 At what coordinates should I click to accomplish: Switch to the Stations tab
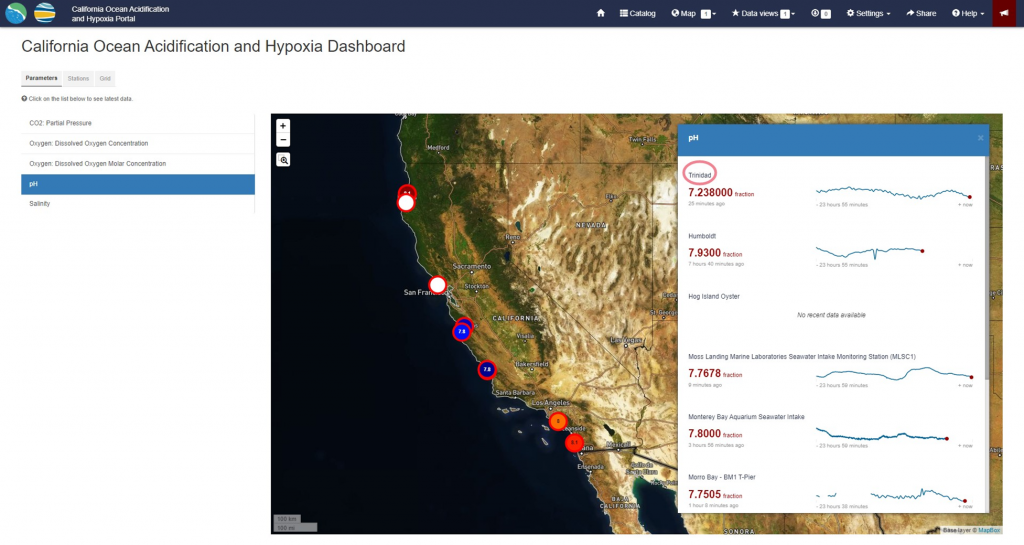[78, 78]
